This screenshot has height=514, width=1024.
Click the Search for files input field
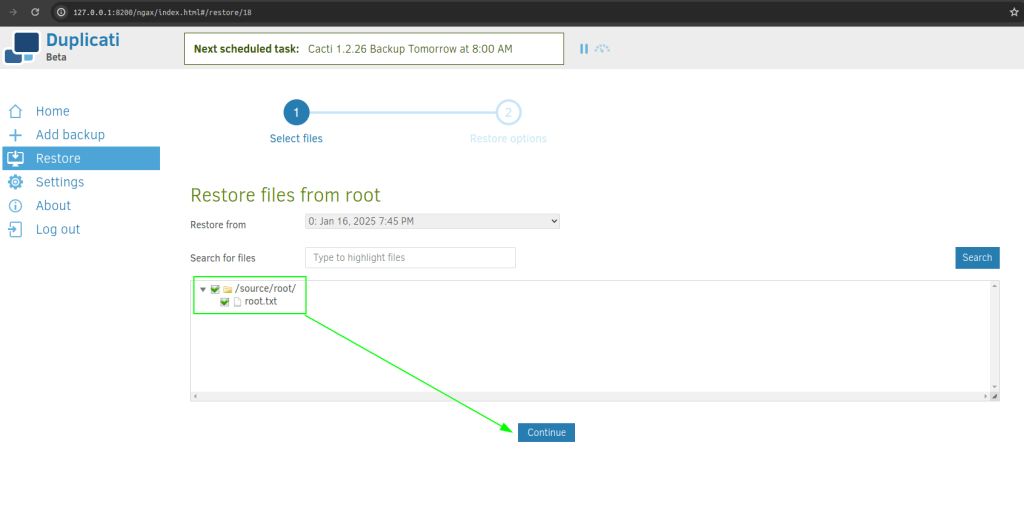coord(410,258)
